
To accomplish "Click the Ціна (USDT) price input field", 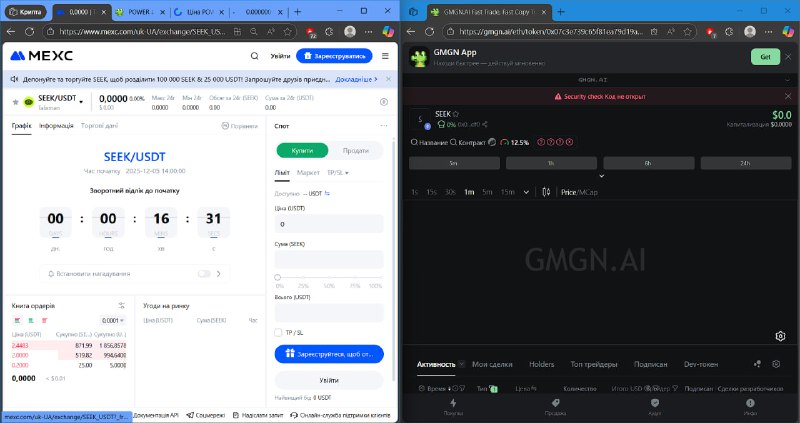I will [329, 224].
